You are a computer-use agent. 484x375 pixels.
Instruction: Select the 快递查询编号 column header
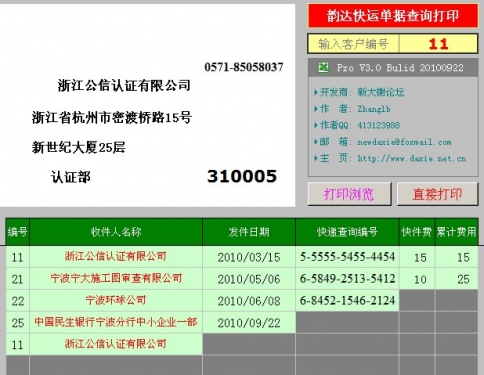[x=347, y=232]
